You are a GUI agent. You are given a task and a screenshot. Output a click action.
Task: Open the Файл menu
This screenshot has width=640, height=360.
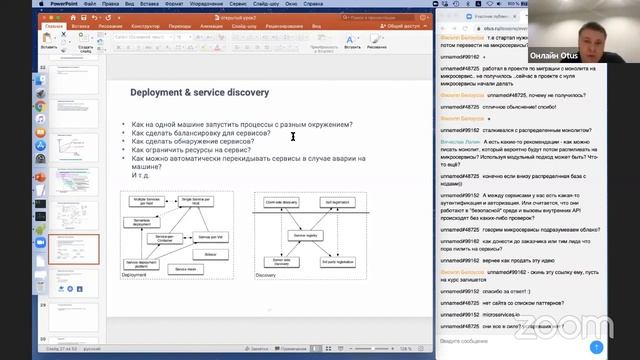click(x=89, y=4)
